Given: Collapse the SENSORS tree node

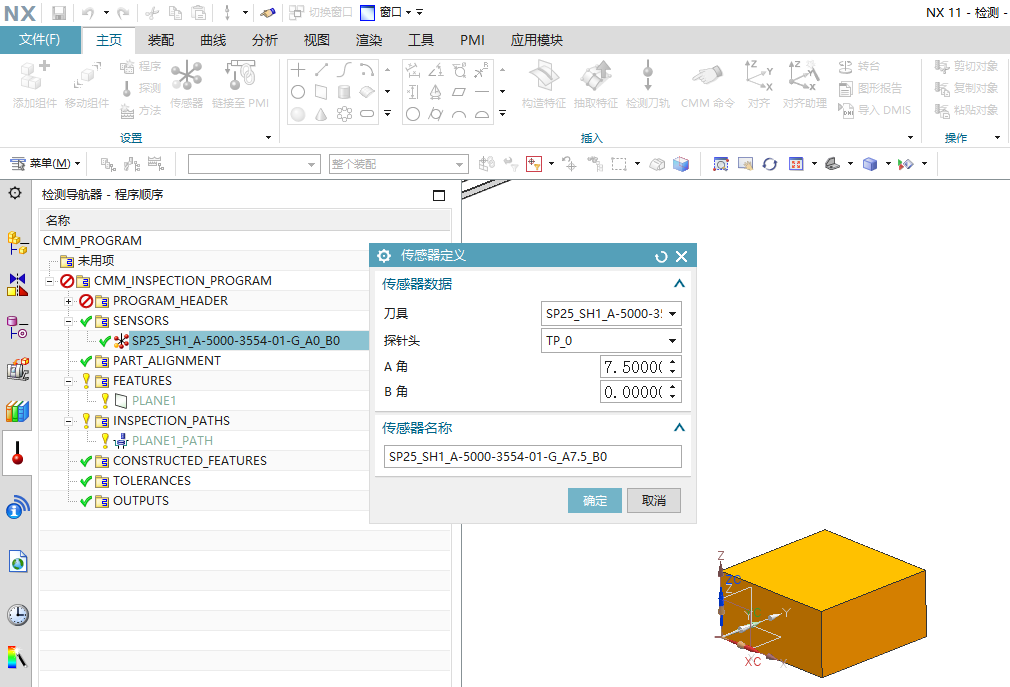Looking at the screenshot, I should pyautogui.click(x=68, y=321).
